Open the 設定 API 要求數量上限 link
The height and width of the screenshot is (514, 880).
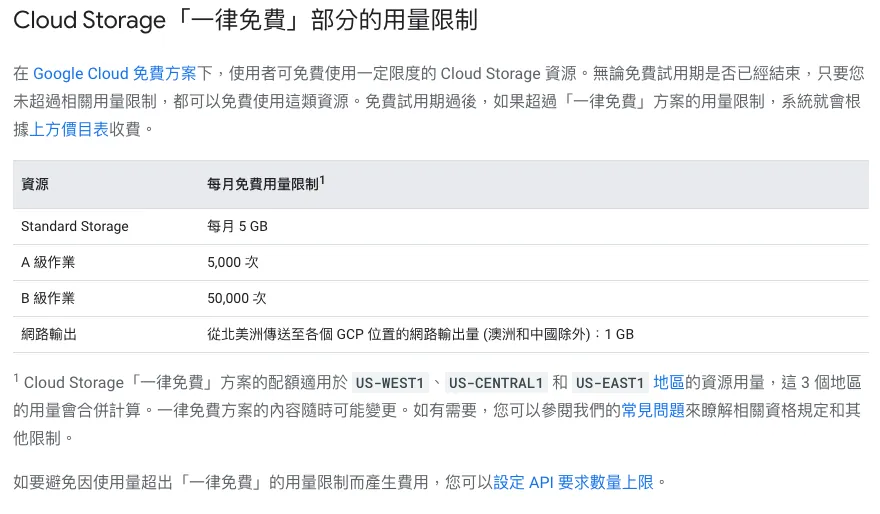click(573, 482)
